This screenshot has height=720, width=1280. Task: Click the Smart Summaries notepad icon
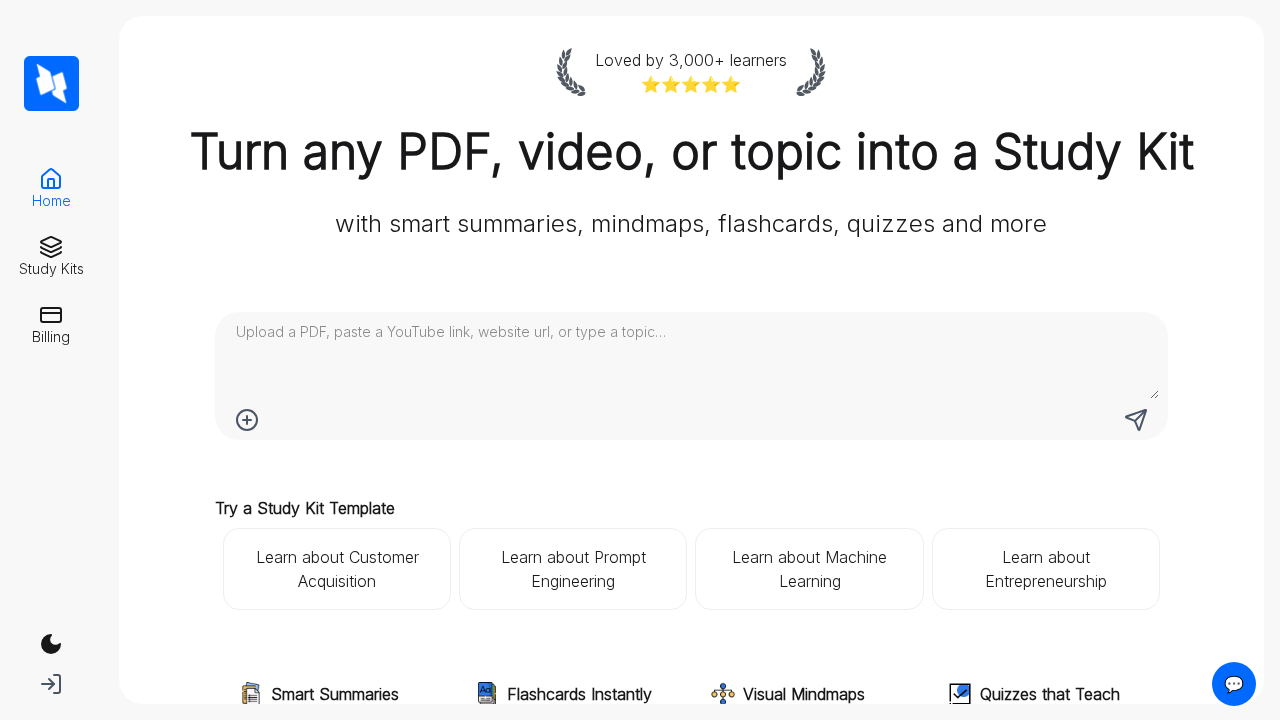pos(251,693)
